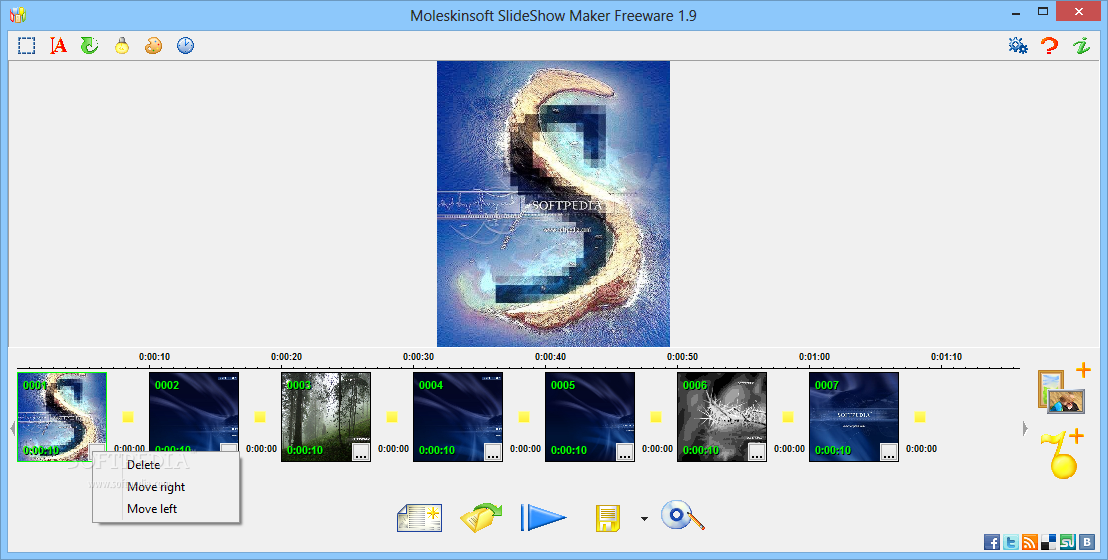The width and height of the screenshot is (1108, 560).
Task: Open an existing project folder icon
Action: (x=481, y=518)
